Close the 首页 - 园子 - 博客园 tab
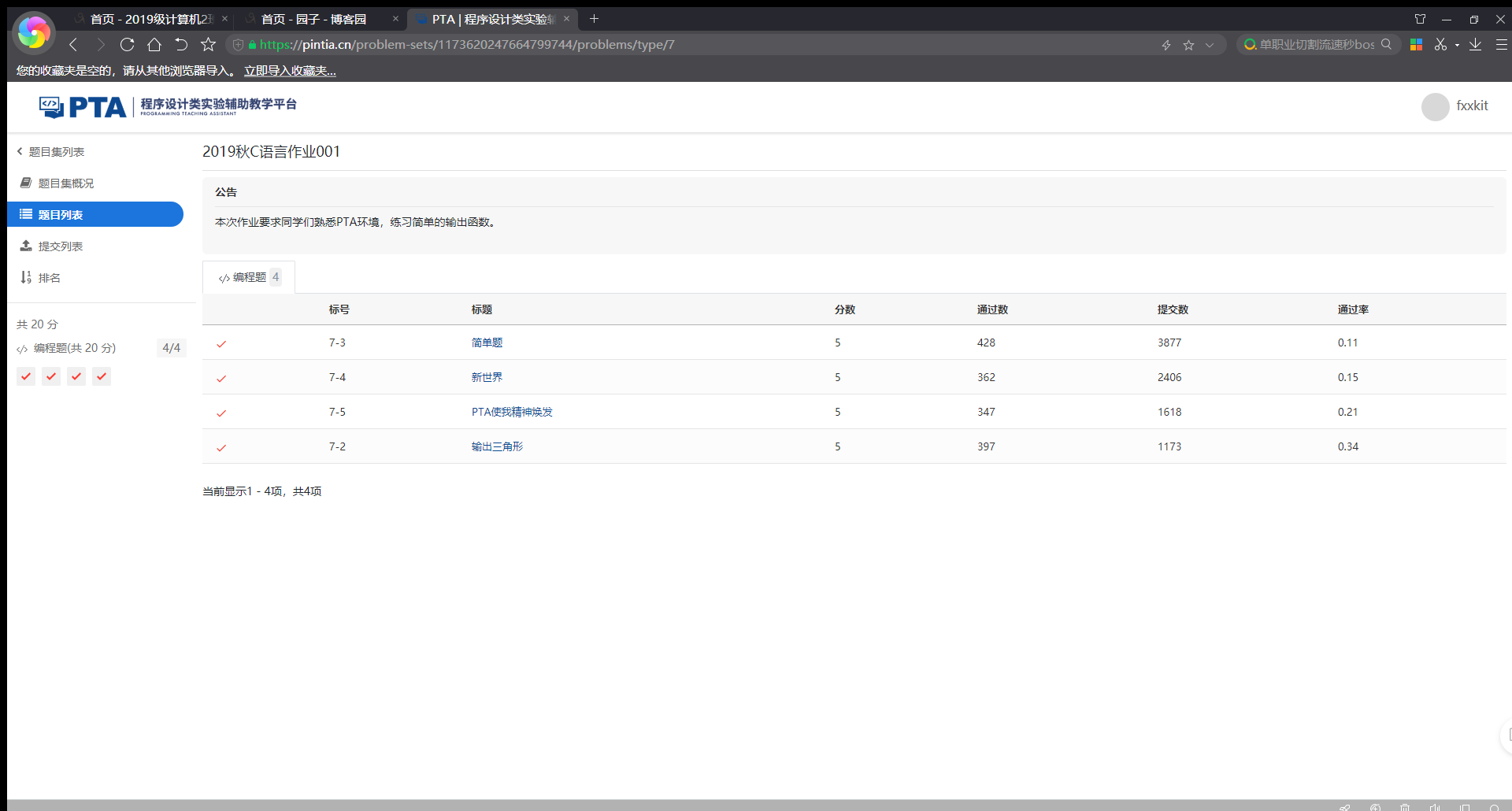Image resolution: width=1512 pixels, height=811 pixels. 395,19
